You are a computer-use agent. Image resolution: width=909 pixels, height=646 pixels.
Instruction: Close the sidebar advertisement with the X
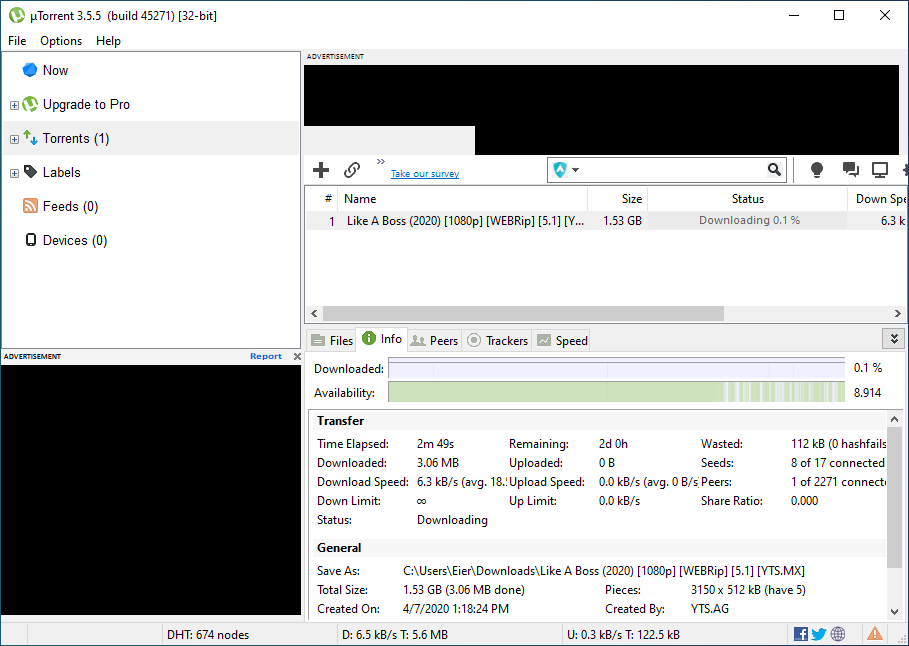296,356
